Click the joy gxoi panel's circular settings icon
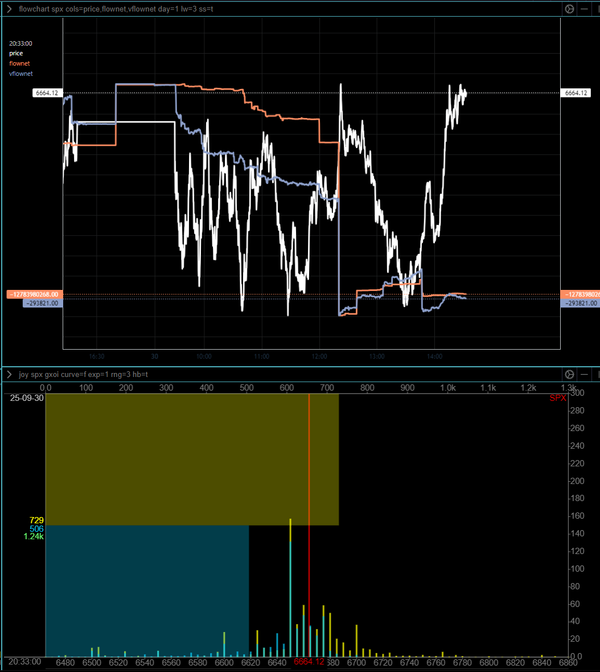This screenshot has width=600, height=672. [x=569, y=375]
